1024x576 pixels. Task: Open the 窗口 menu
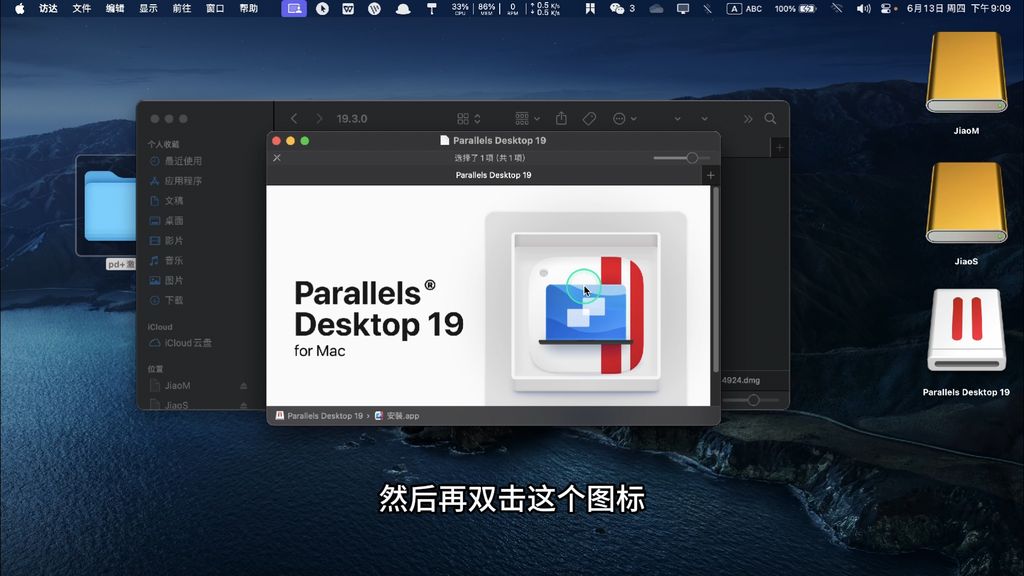pyautogui.click(x=215, y=8)
